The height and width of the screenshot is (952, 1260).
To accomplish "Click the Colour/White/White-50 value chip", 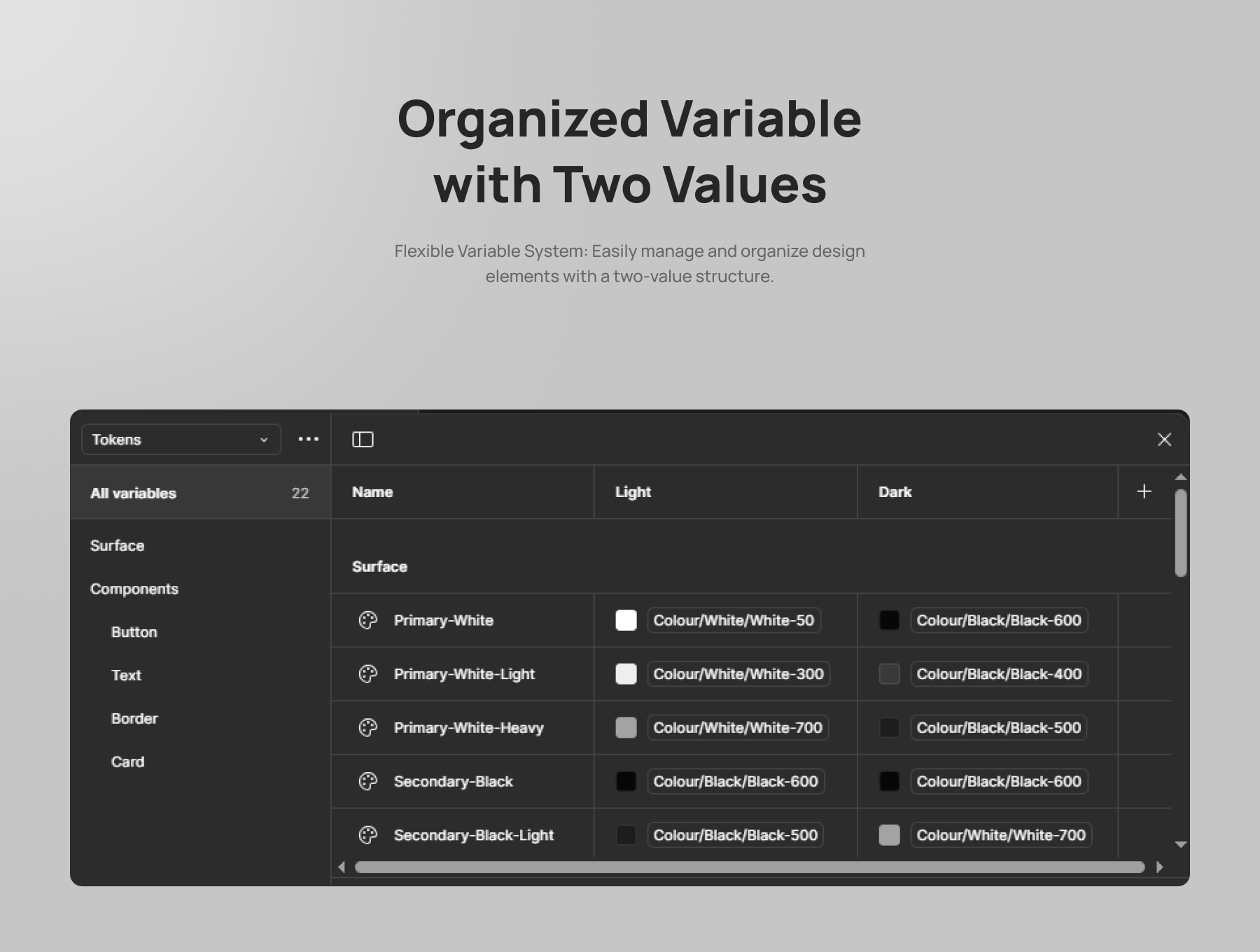I will pos(734,620).
